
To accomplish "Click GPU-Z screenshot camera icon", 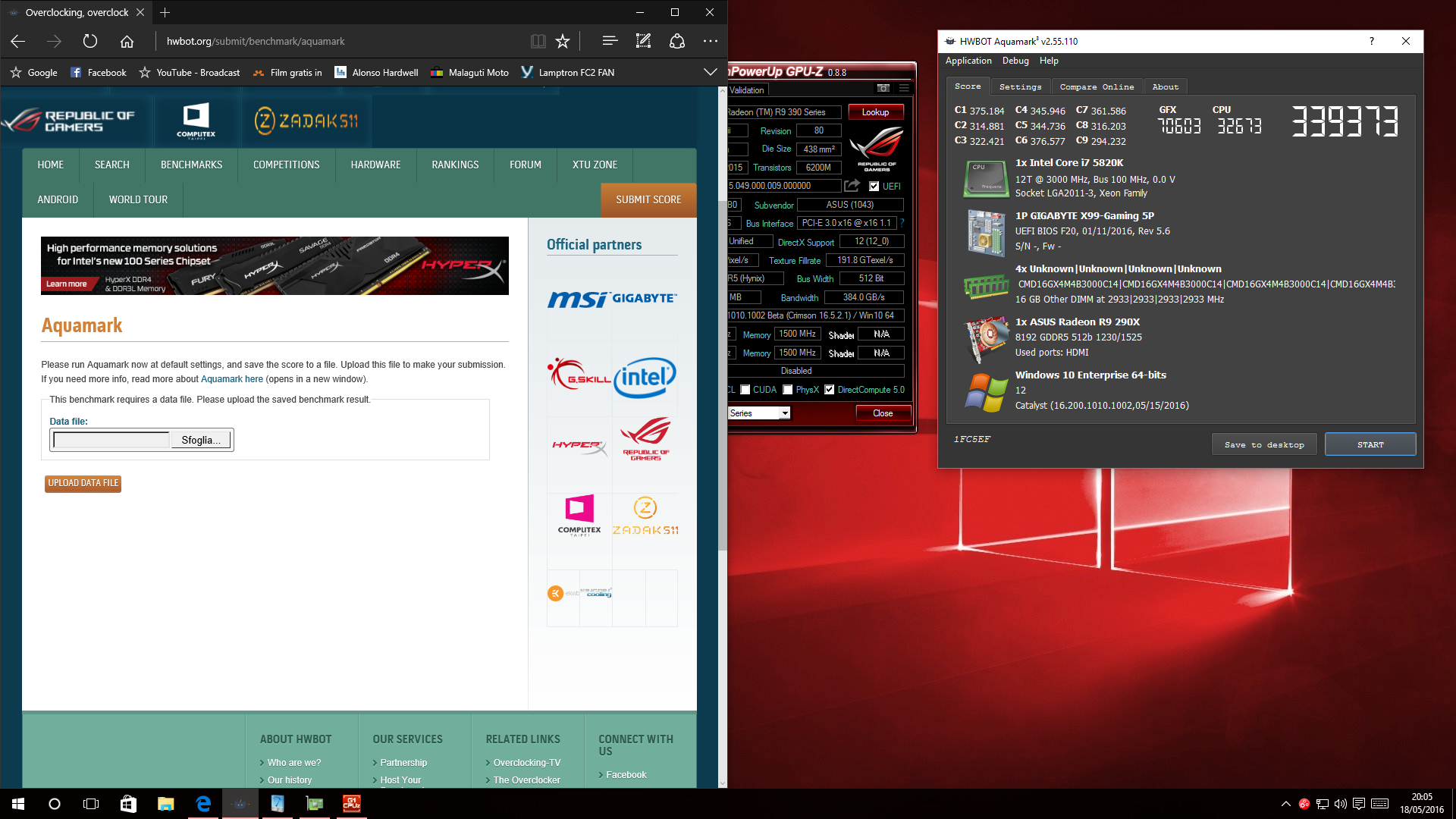I will pos(883,88).
